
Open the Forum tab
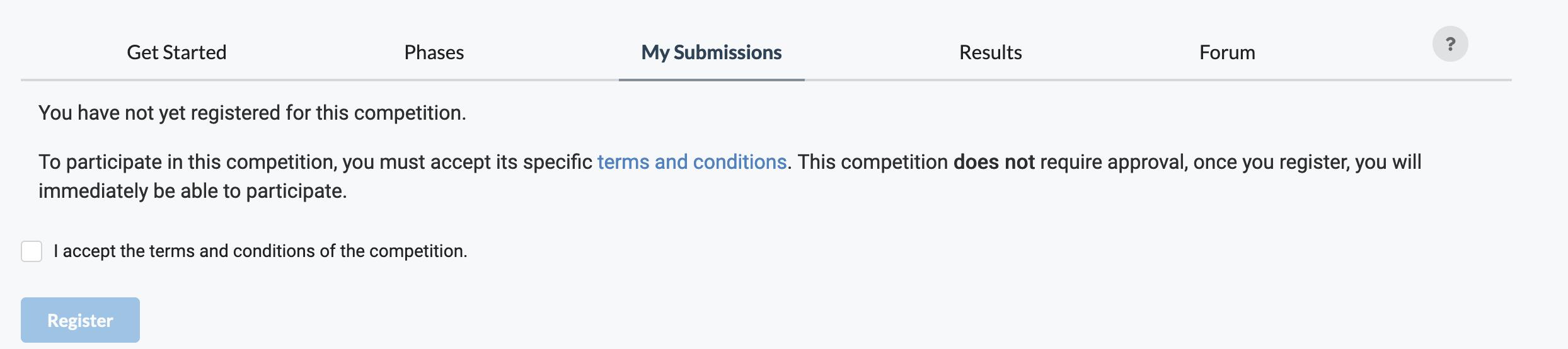click(x=1227, y=52)
